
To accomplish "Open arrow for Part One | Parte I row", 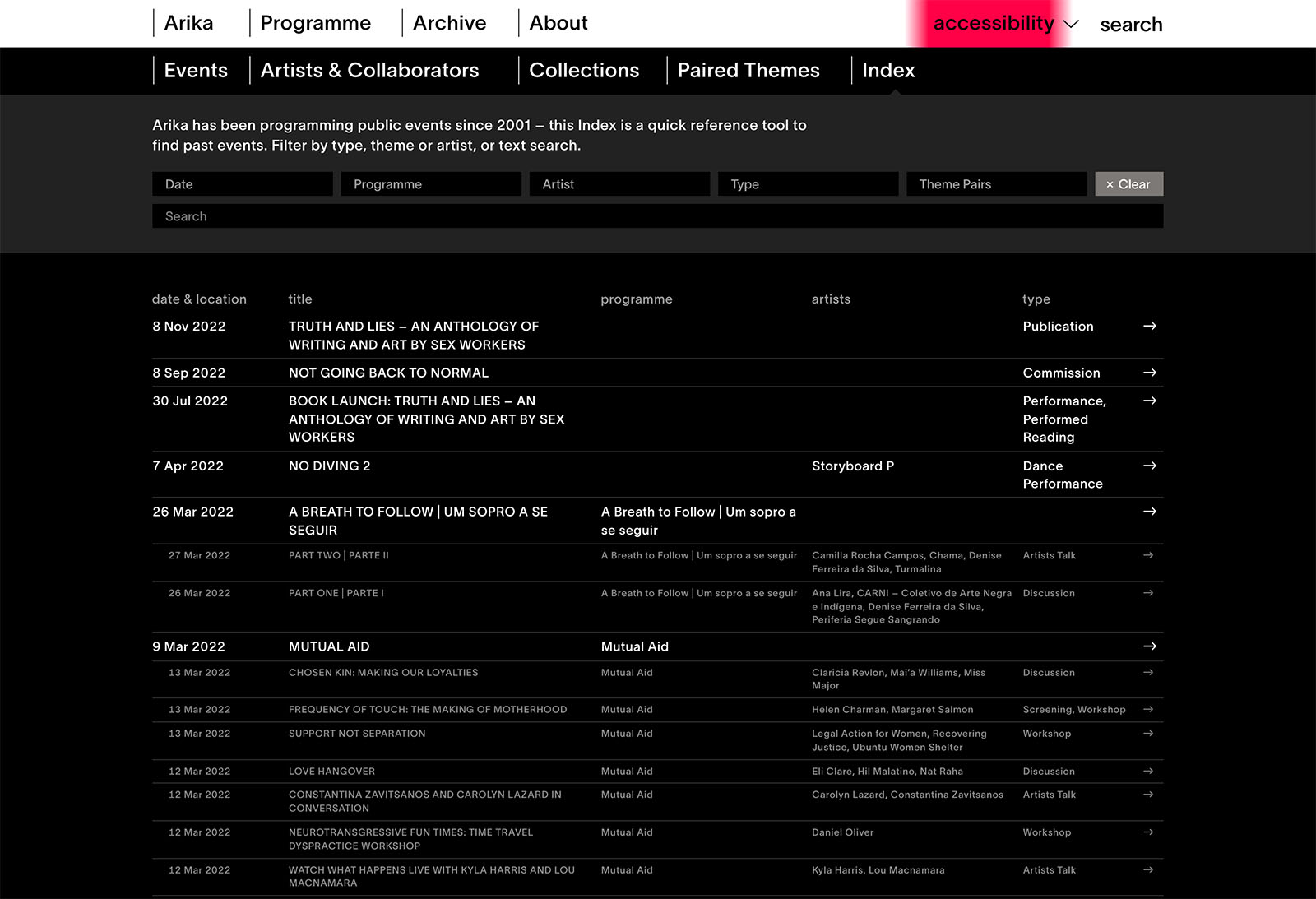I will pyautogui.click(x=1148, y=593).
